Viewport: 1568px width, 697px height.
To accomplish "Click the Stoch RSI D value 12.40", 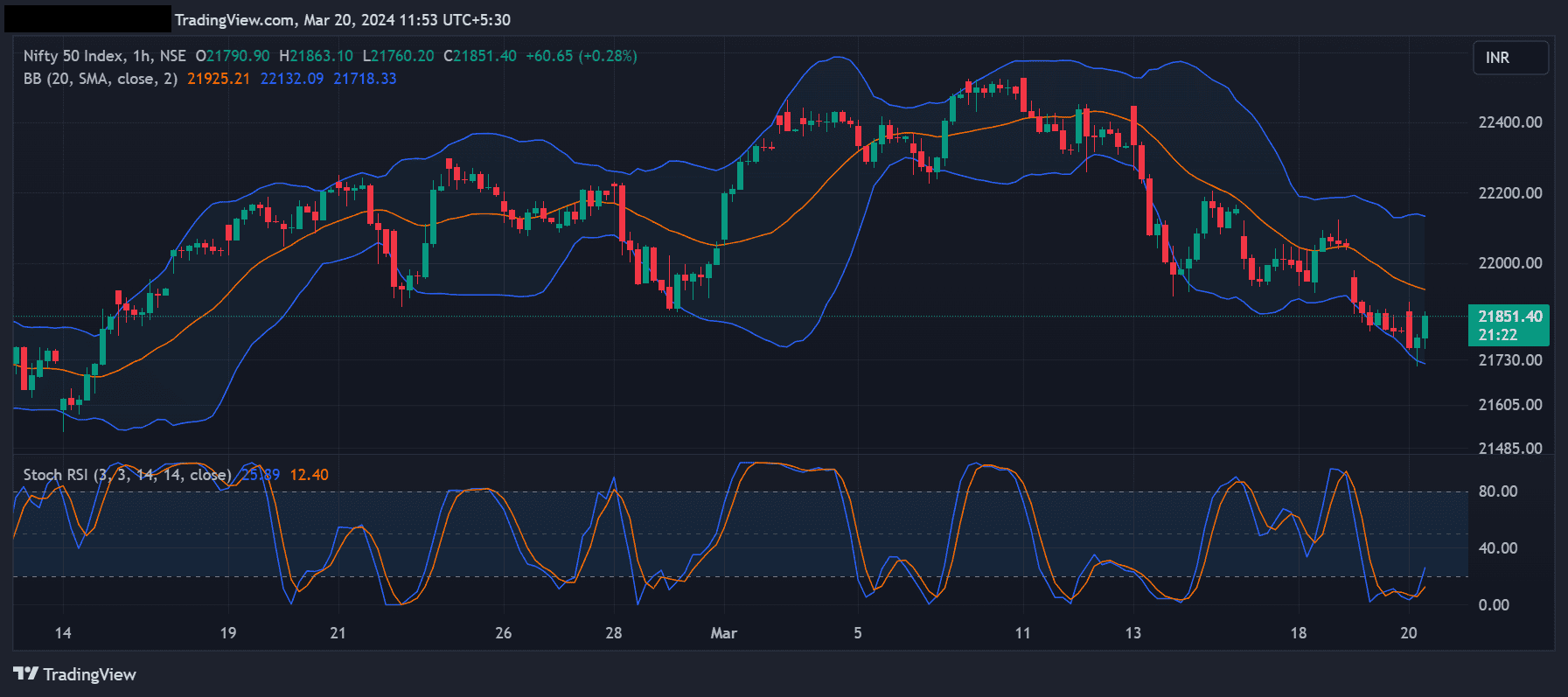I will click(x=310, y=475).
